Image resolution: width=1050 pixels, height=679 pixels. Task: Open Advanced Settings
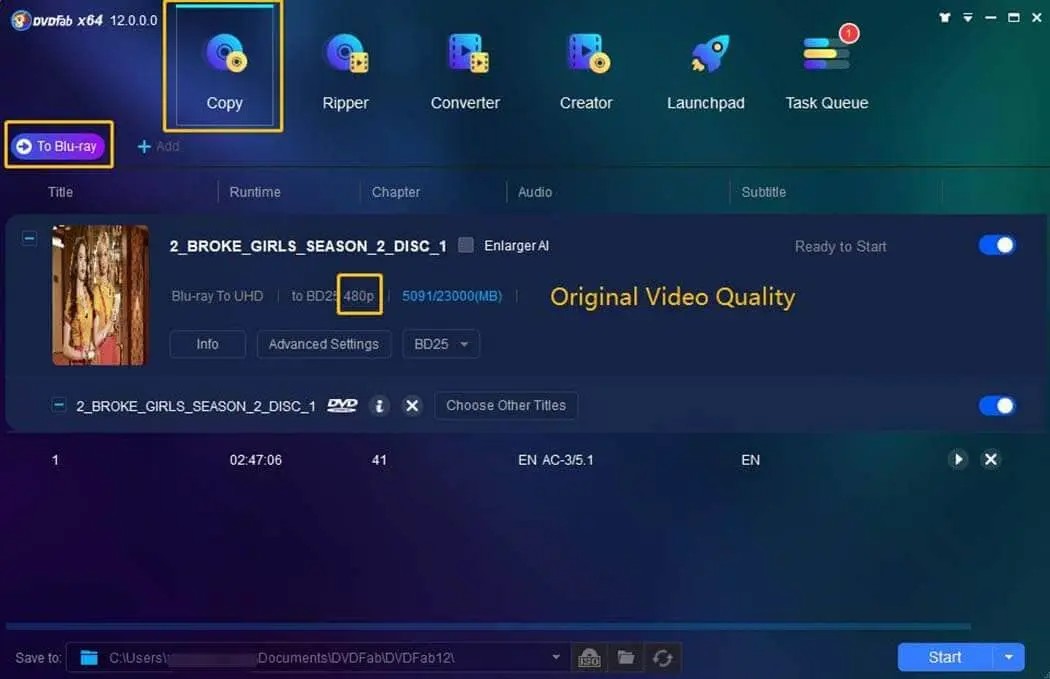324,344
